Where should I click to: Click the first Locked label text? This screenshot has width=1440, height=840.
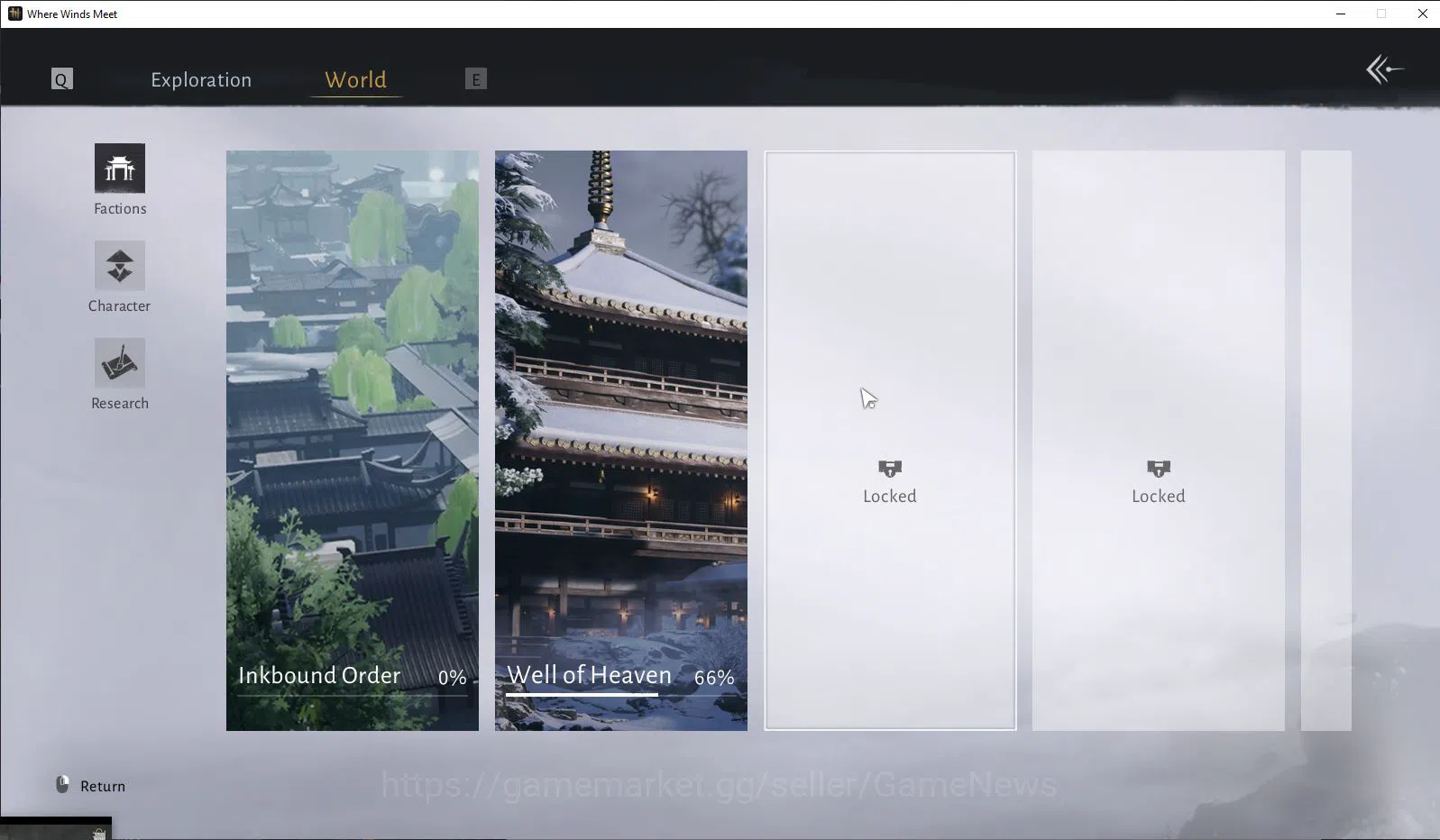890,496
